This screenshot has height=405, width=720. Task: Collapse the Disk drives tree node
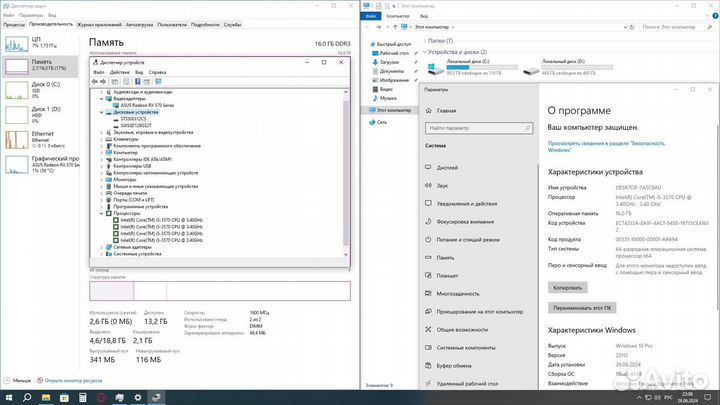click(x=101, y=112)
